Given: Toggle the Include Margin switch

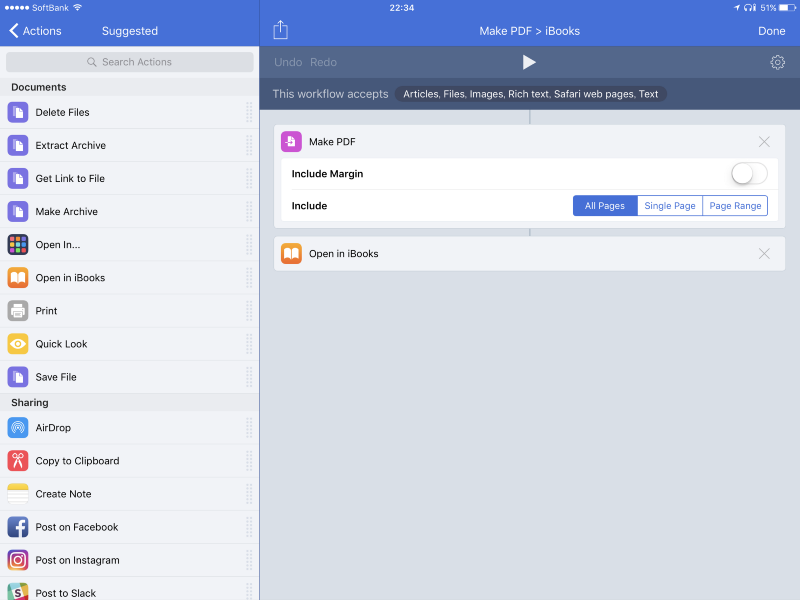Looking at the screenshot, I should (x=749, y=174).
